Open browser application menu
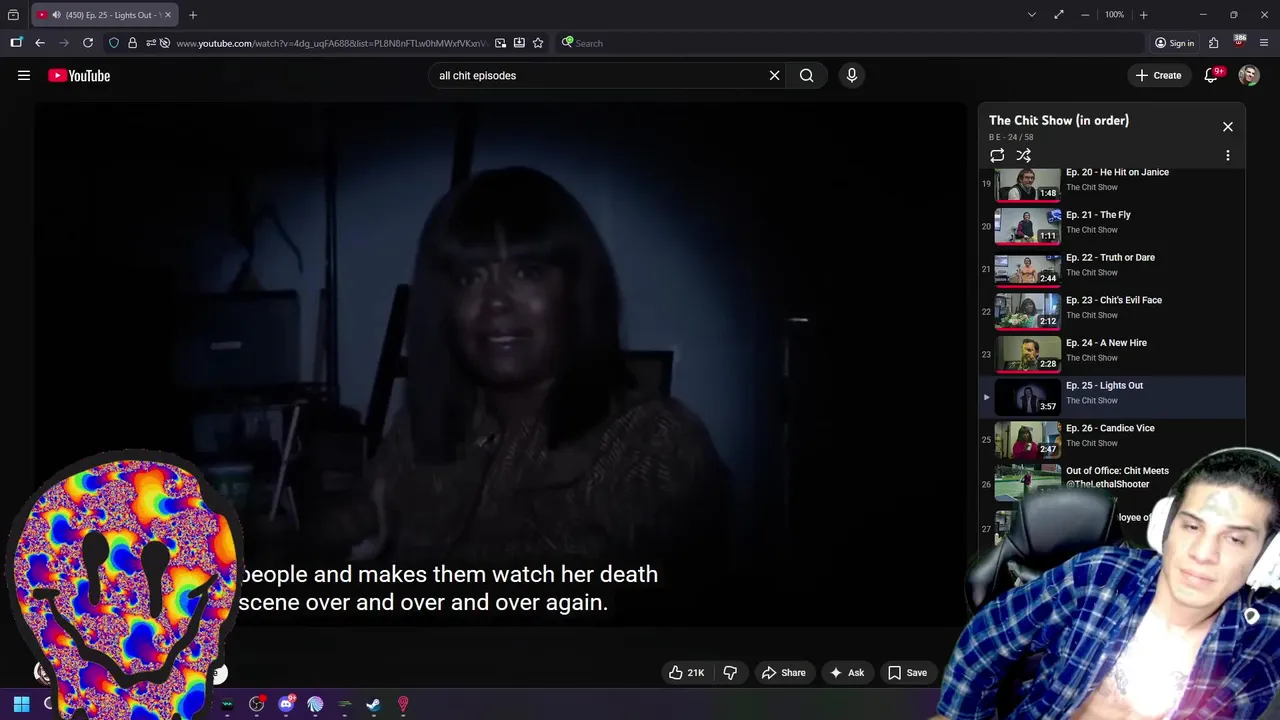 pos(1265,43)
